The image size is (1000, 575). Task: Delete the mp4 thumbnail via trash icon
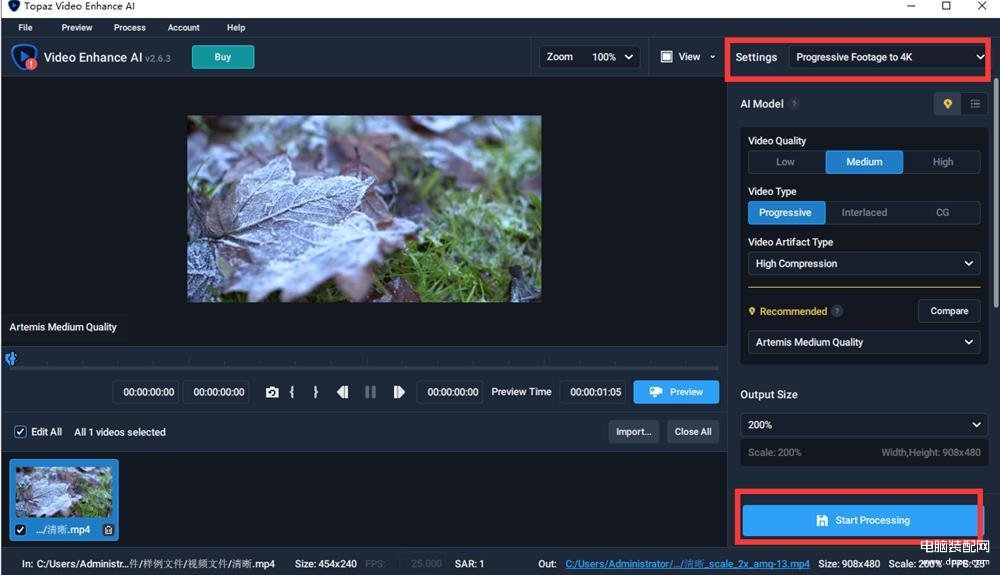tap(108, 530)
